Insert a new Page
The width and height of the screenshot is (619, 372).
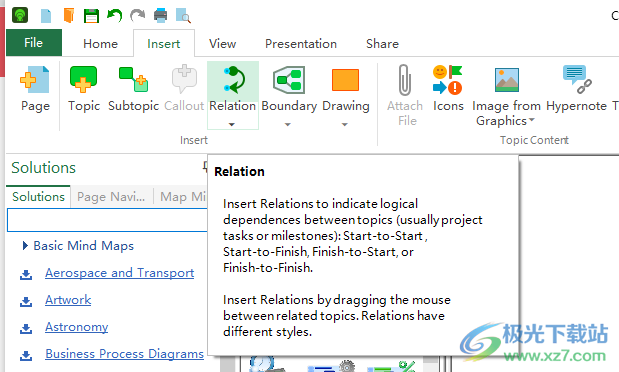(35, 89)
